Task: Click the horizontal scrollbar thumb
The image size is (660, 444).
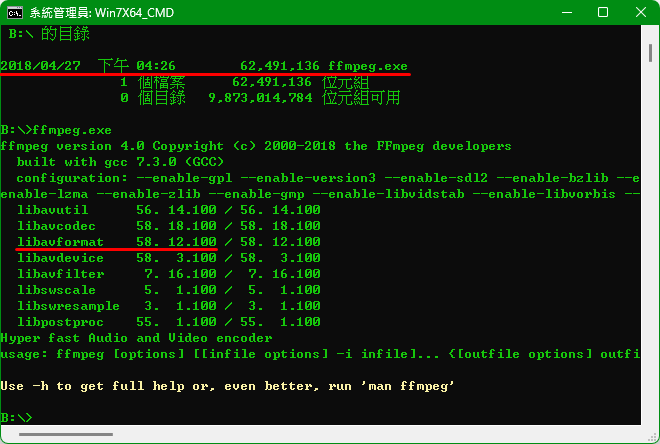Action: click(66, 434)
